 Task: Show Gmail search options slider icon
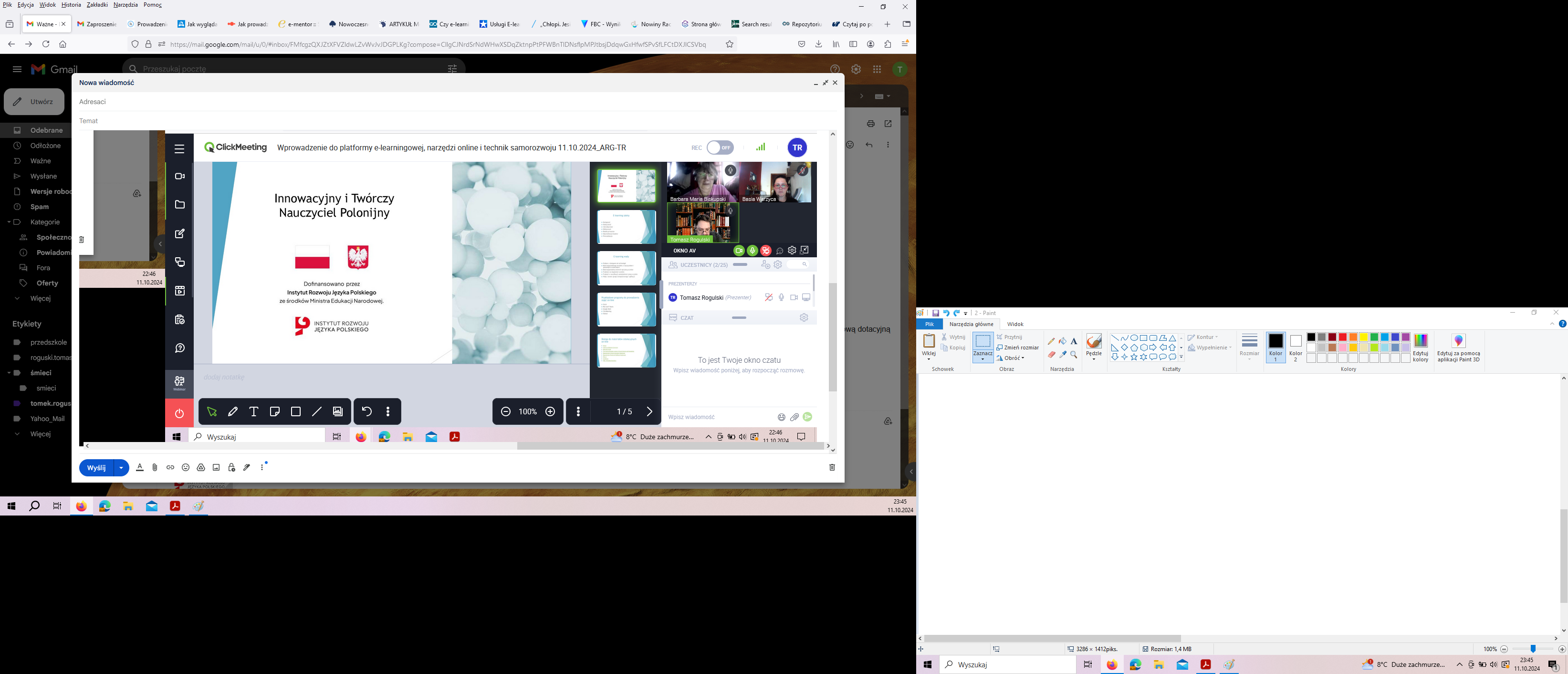click(x=452, y=69)
